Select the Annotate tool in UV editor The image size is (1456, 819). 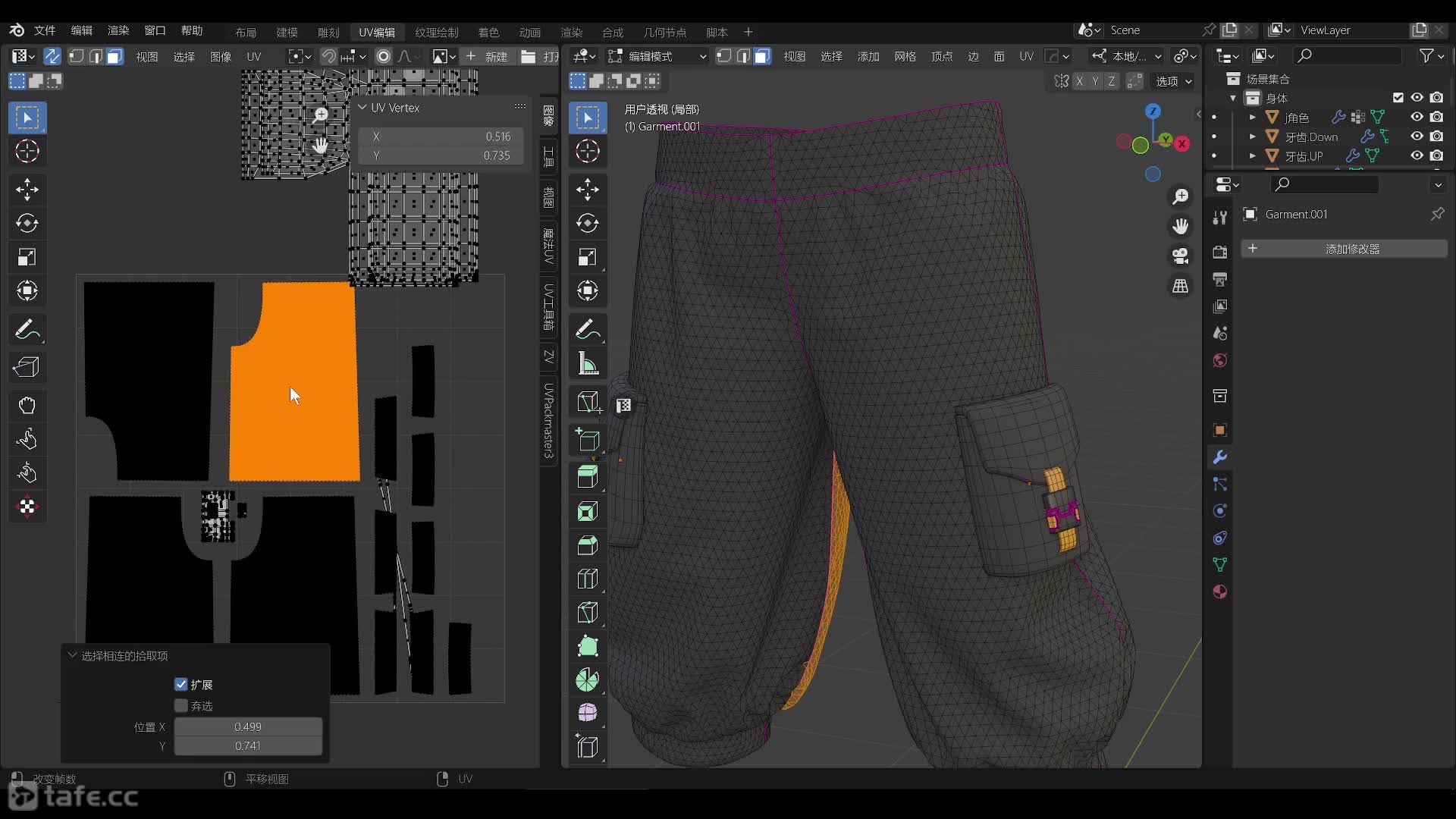coord(27,330)
